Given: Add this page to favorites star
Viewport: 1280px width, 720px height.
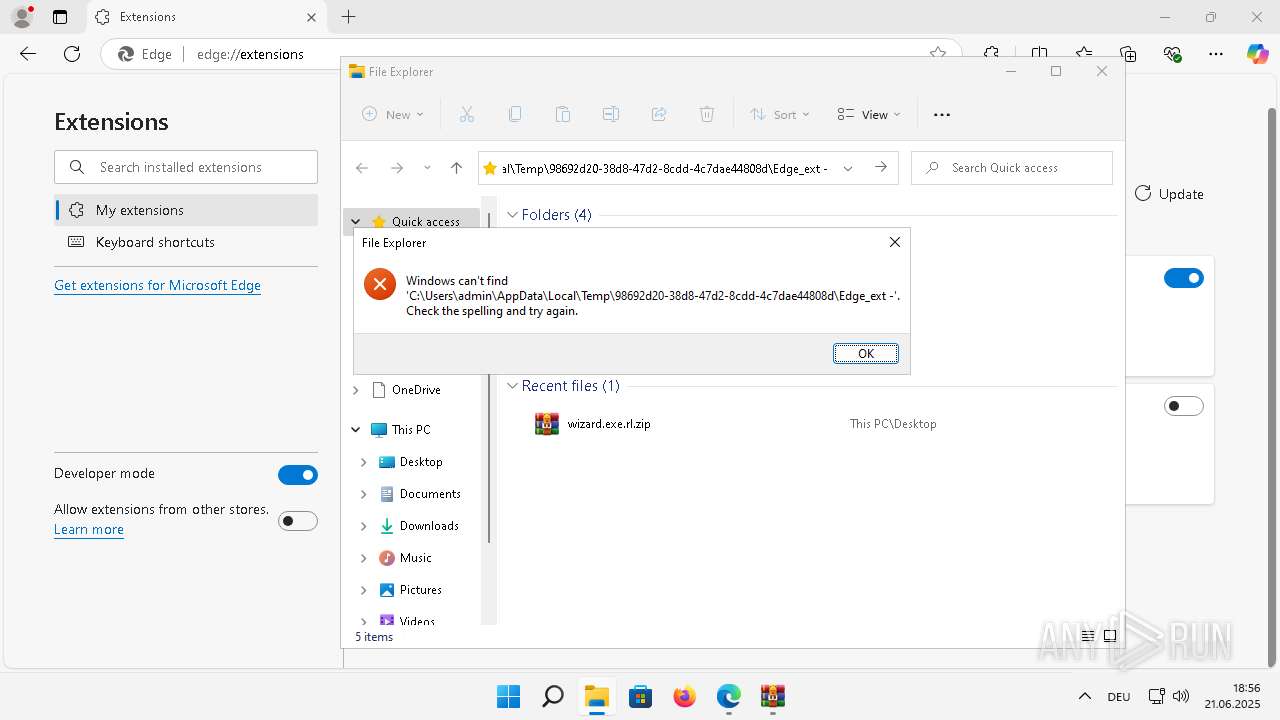Looking at the screenshot, I should (937, 54).
